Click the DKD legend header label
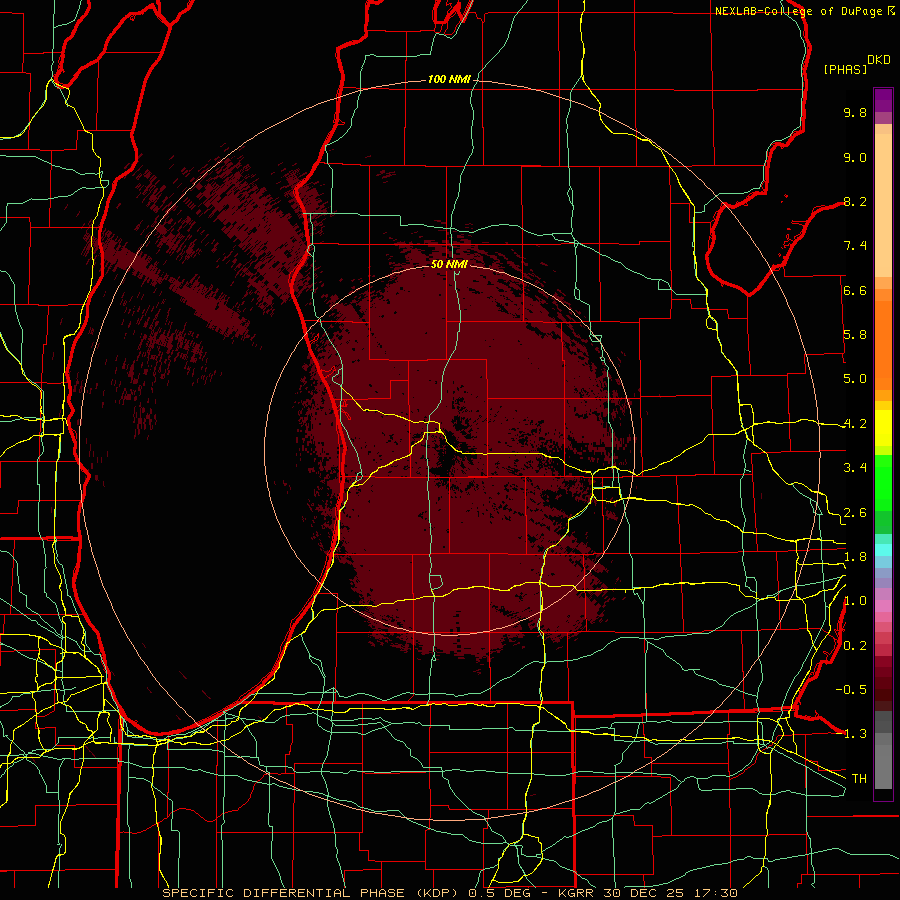 pos(879,60)
